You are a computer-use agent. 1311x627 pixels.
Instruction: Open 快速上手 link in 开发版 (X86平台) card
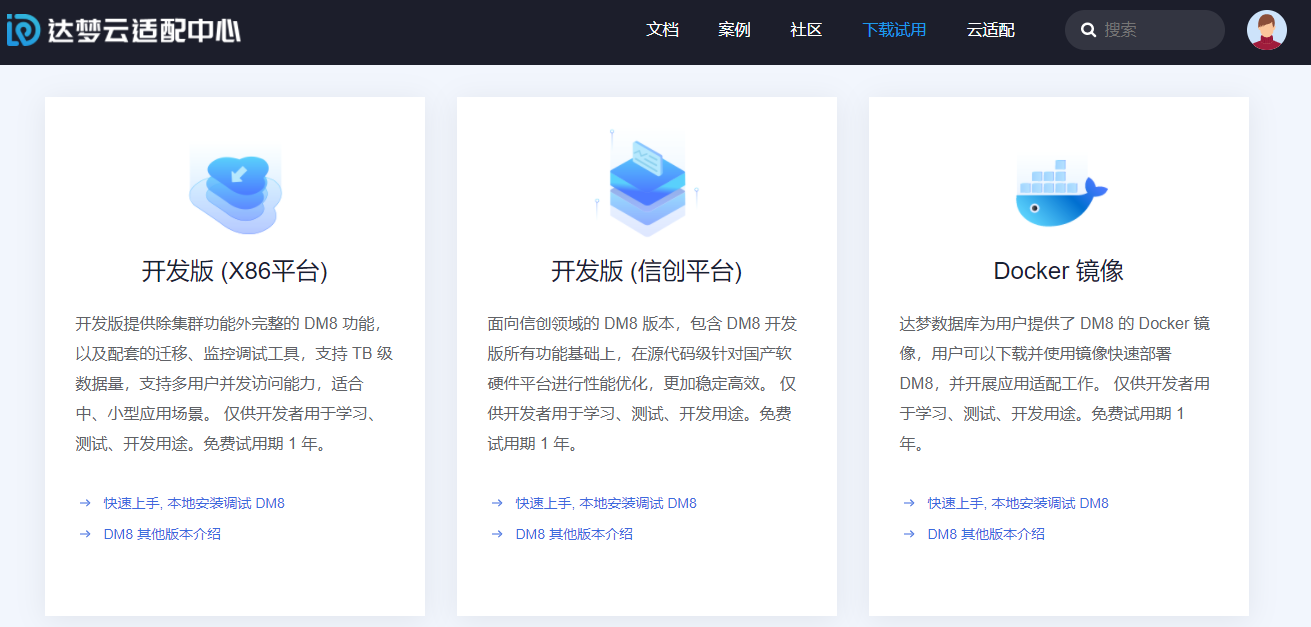(194, 503)
